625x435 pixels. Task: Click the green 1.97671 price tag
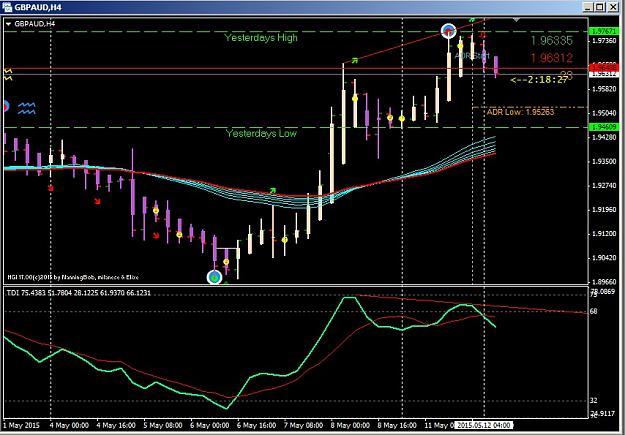[604, 31]
